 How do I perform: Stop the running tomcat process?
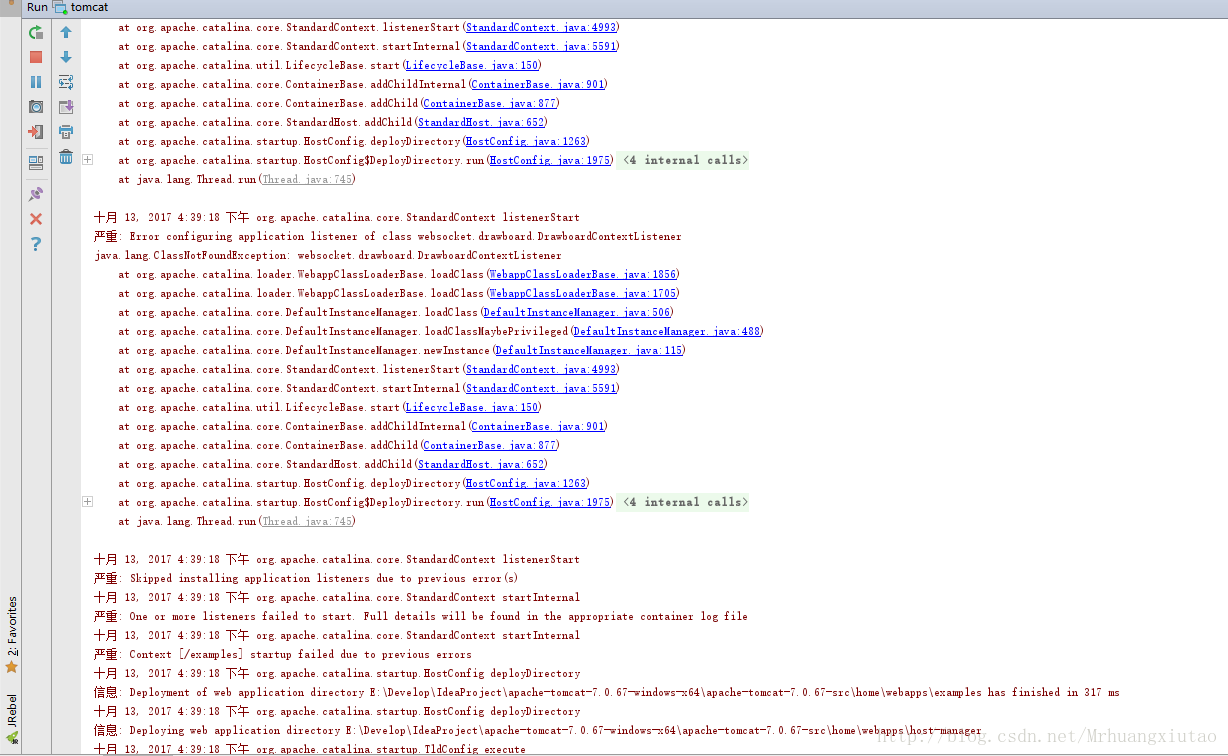(36, 58)
